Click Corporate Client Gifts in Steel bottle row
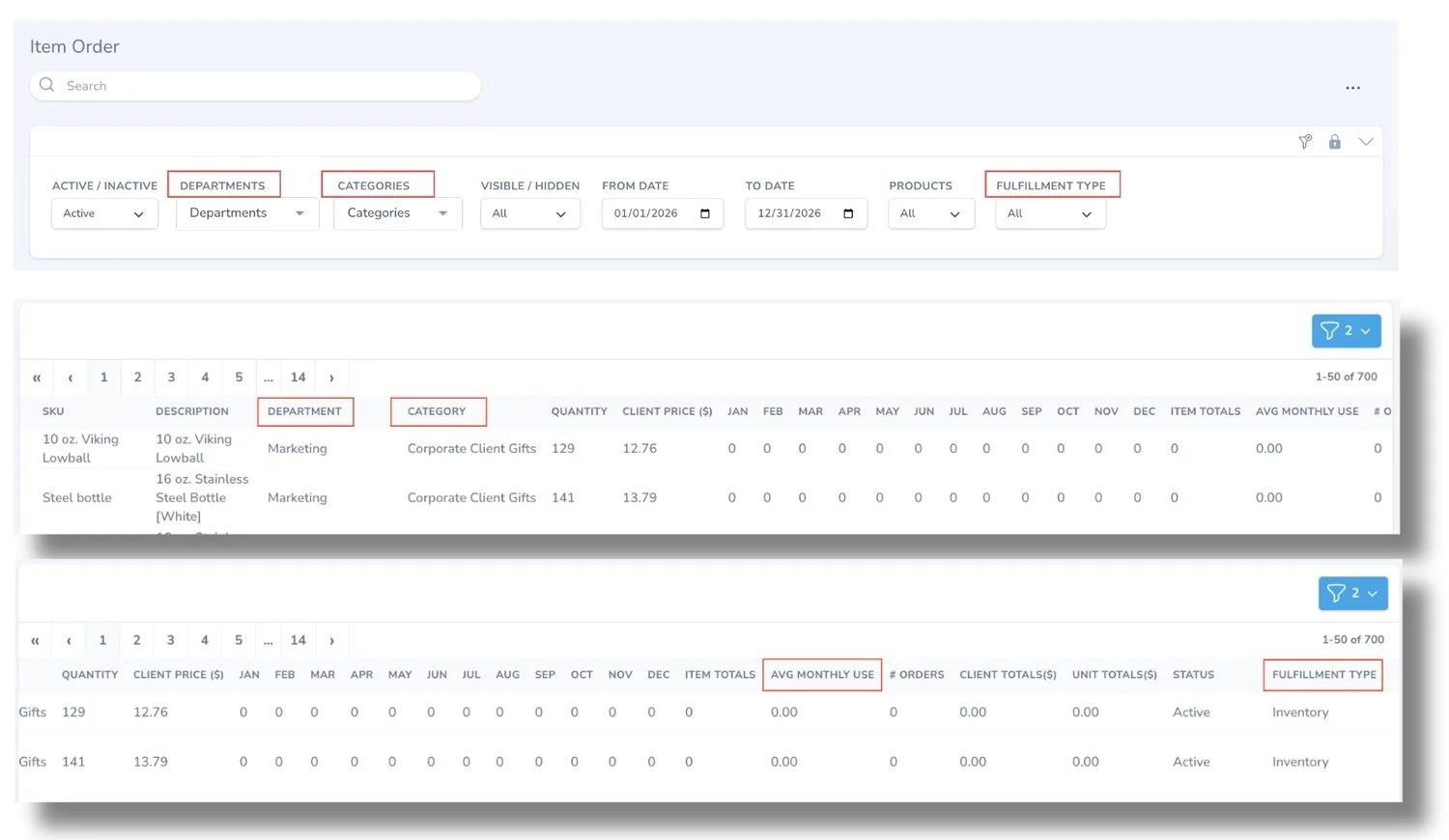The image size is (1449, 840). 471,498
